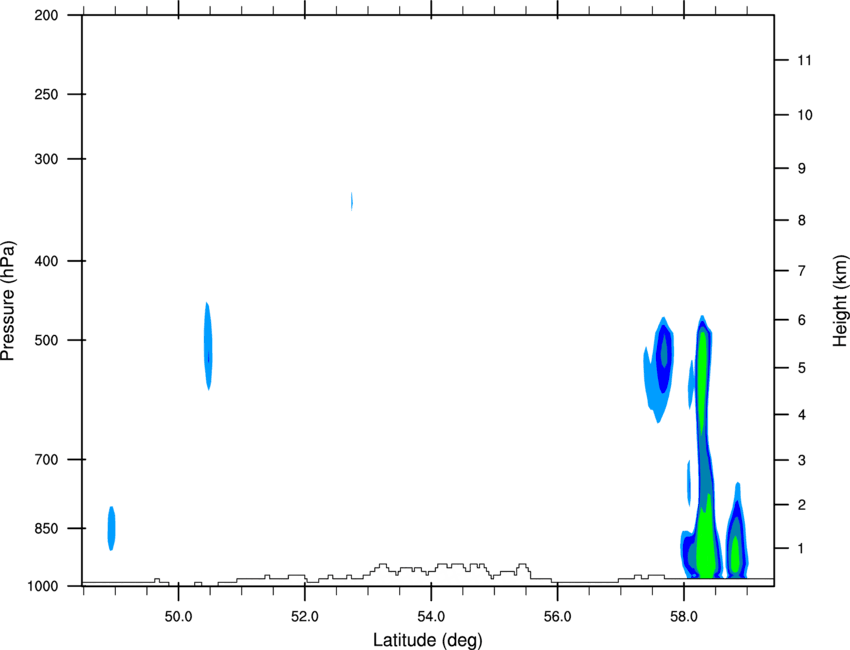Click height tick label 5

click(x=802, y=368)
